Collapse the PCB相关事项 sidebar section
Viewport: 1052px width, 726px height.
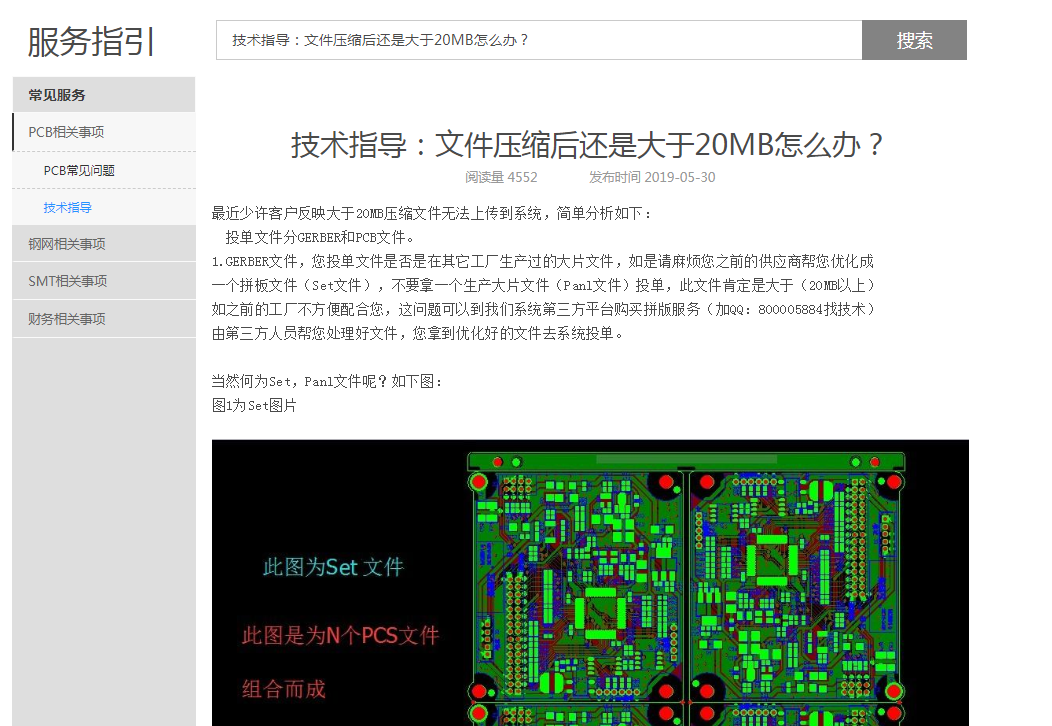coord(66,132)
